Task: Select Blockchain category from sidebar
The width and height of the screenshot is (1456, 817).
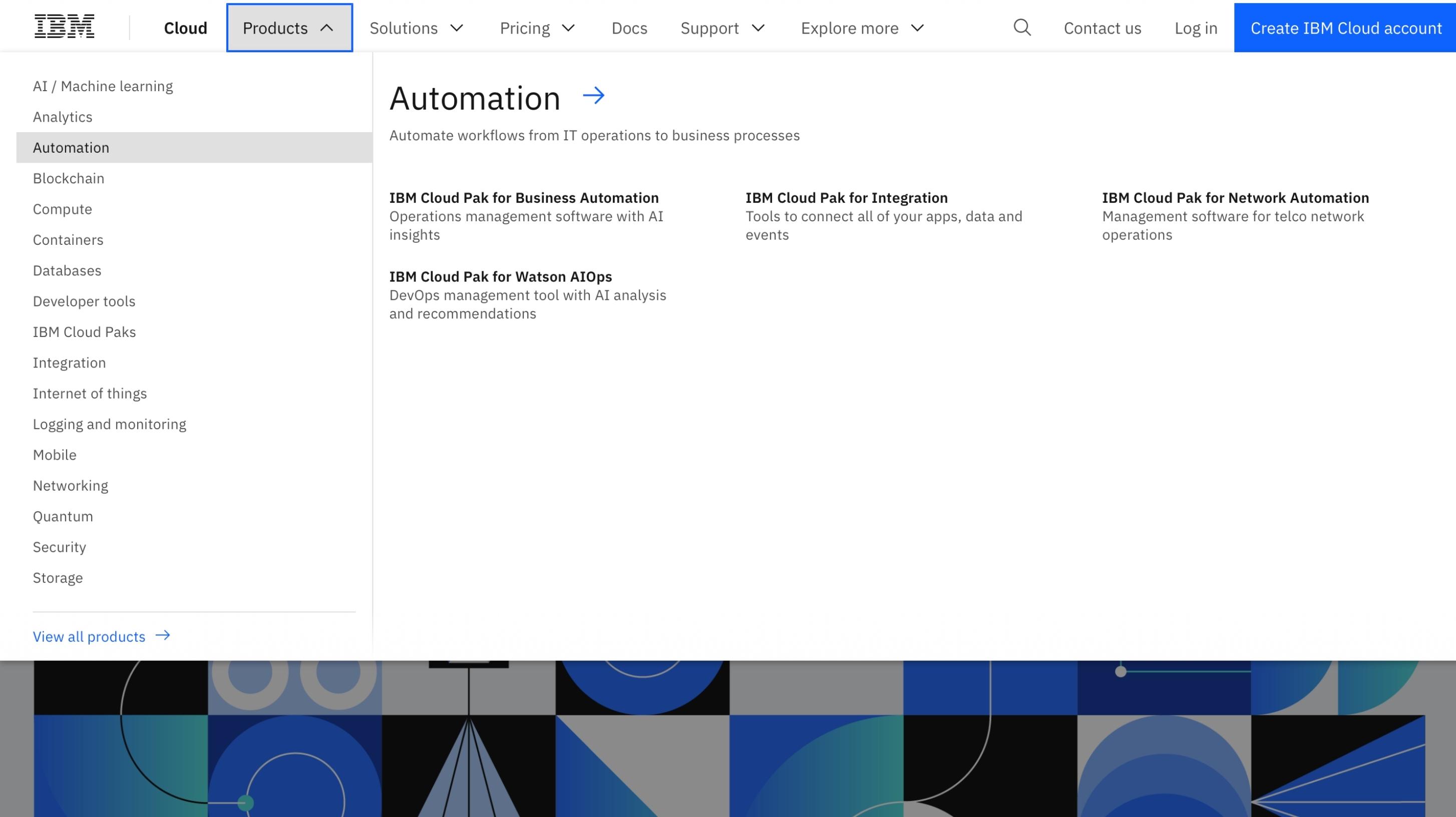Action: tap(68, 178)
